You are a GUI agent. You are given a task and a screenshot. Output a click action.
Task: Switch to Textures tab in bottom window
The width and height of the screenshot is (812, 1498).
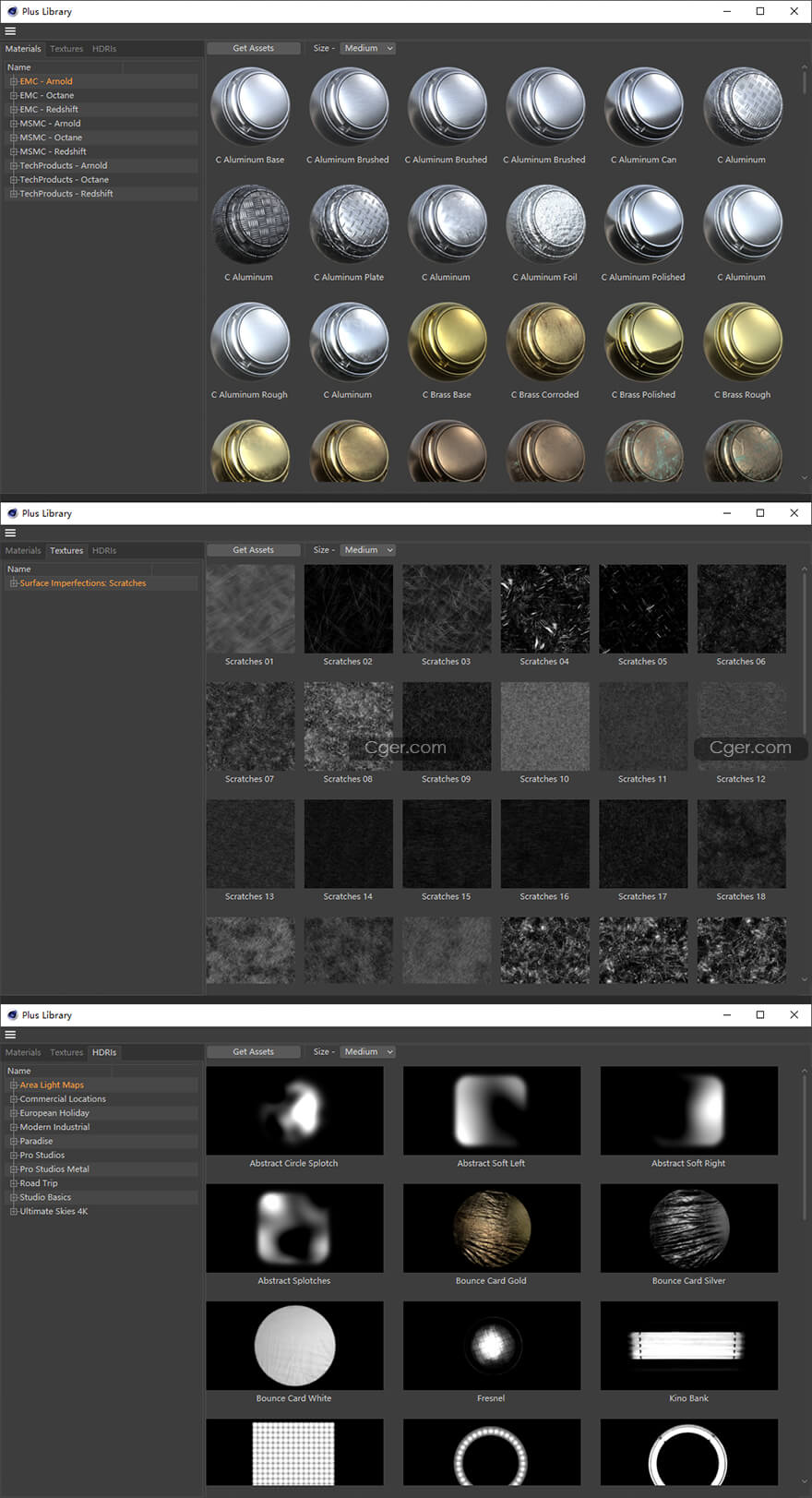pos(66,1052)
